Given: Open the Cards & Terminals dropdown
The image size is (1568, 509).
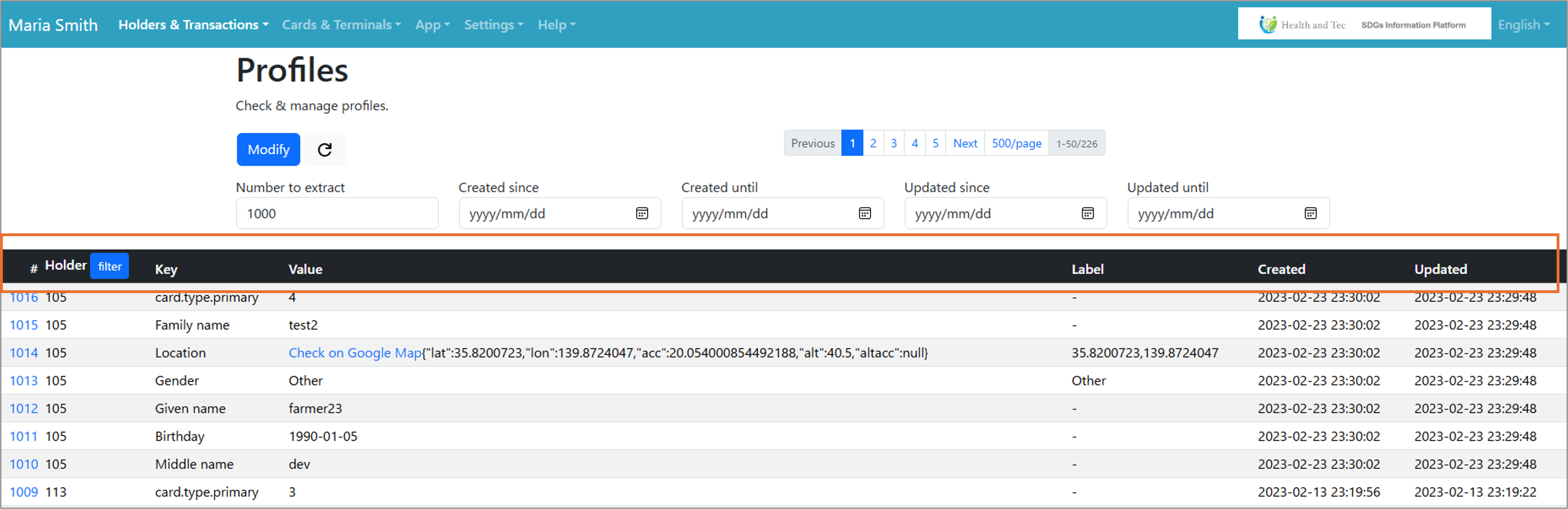Looking at the screenshot, I should tap(341, 25).
